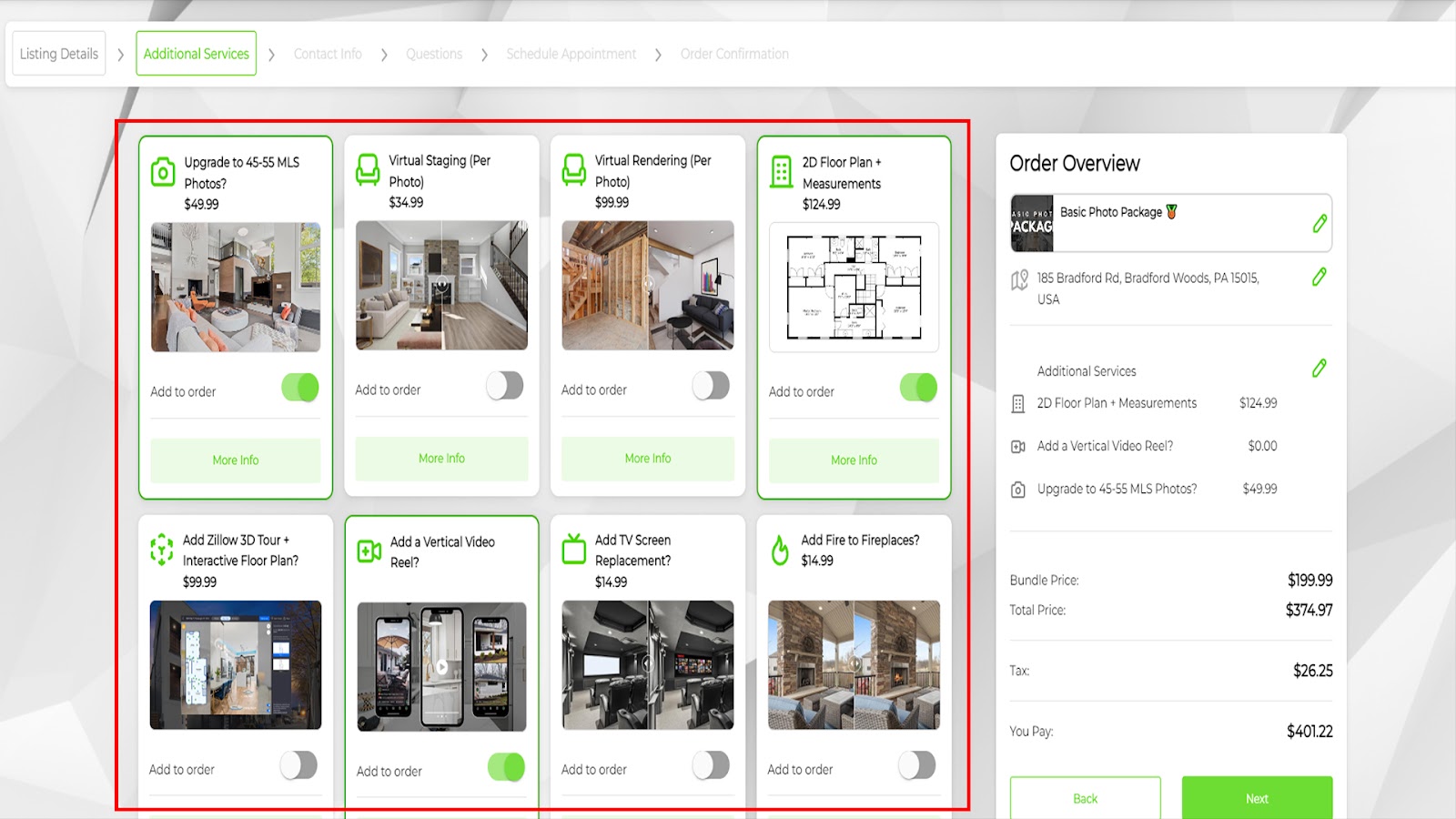1456x819 pixels.
Task: Click the TV icon on TV Screen Replacement card
Action: [574, 550]
